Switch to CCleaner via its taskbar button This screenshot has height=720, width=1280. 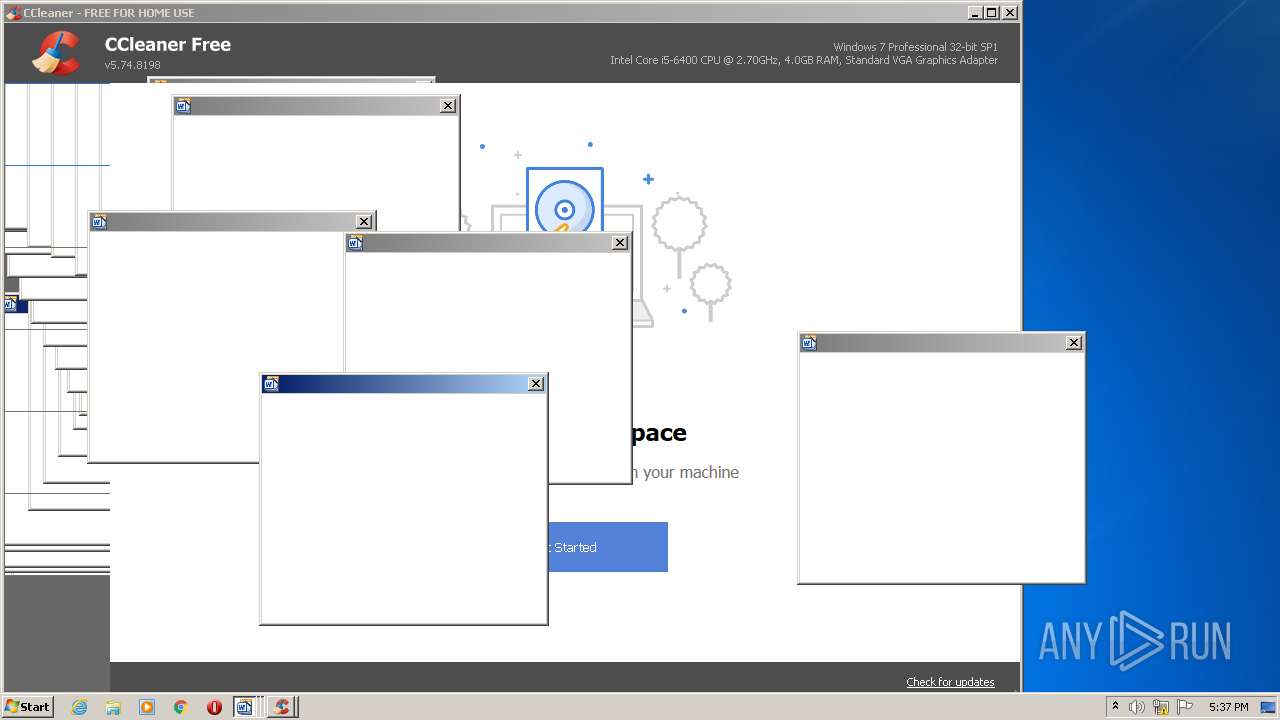[x=281, y=707]
